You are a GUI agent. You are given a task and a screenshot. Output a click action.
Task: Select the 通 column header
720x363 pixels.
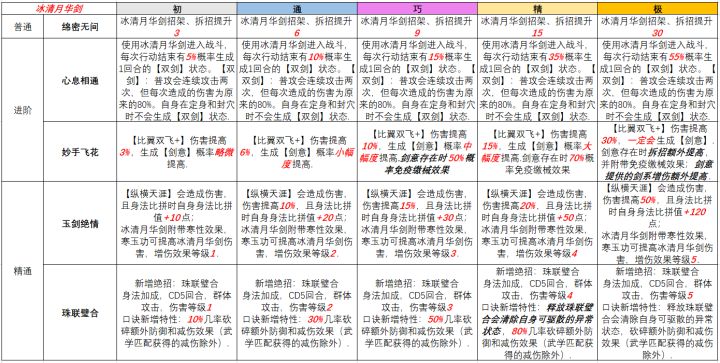click(x=297, y=8)
